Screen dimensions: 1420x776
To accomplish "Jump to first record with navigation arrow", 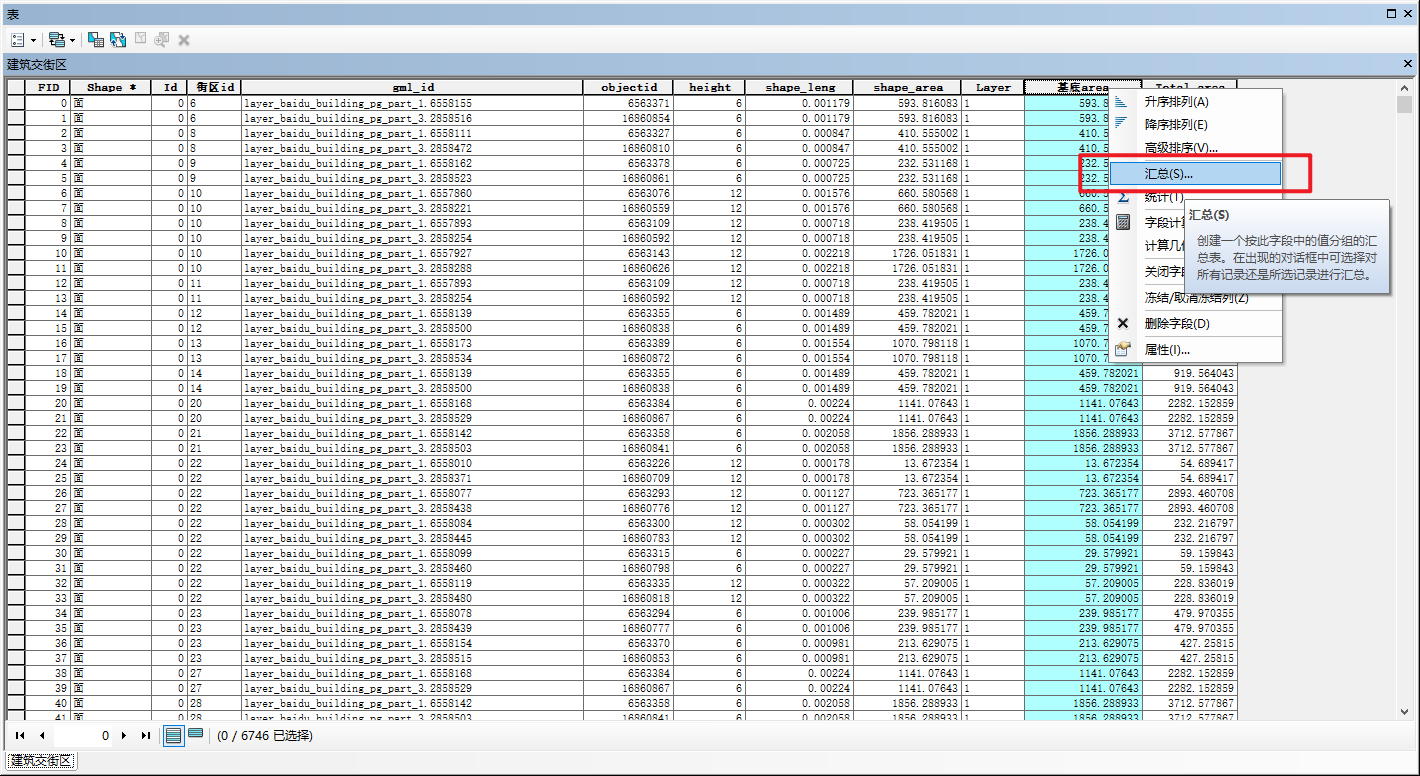I will pyautogui.click(x=20, y=736).
